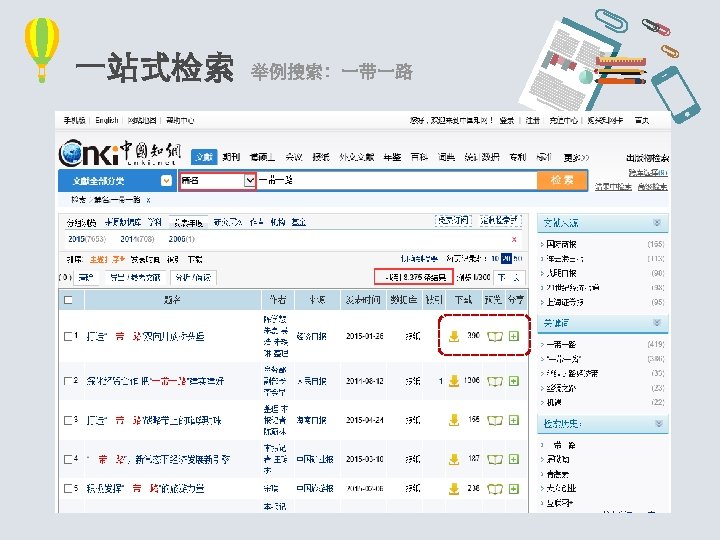
Task: Filter results by year 2006(1)
Action: (181, 239)
